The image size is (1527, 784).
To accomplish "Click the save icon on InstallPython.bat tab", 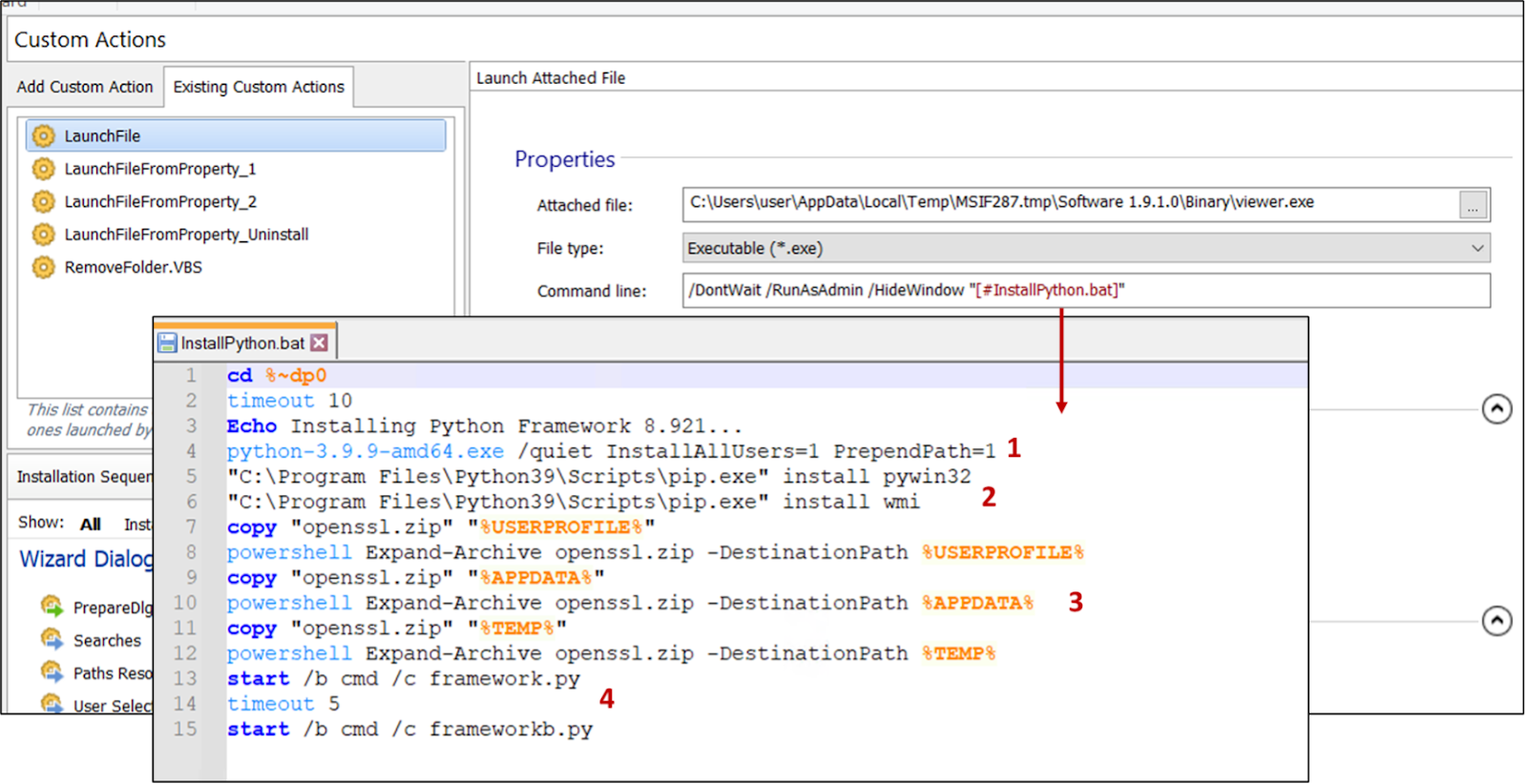I will (168, 343).
